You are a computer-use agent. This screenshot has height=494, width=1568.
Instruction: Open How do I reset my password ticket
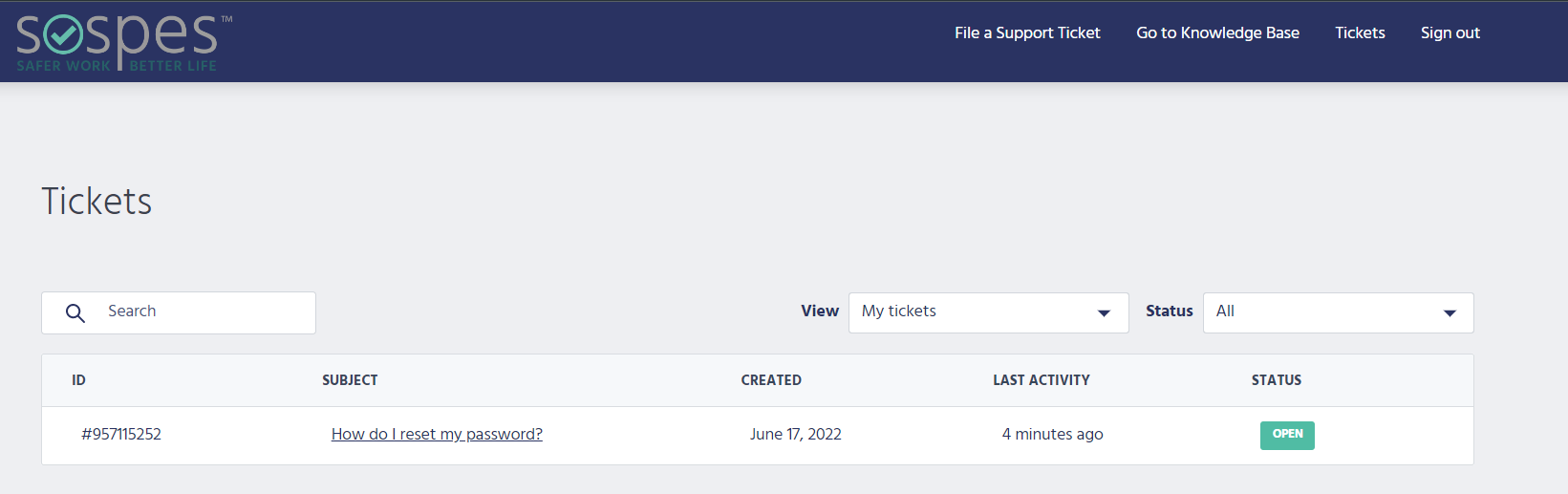tap(437, 434)
